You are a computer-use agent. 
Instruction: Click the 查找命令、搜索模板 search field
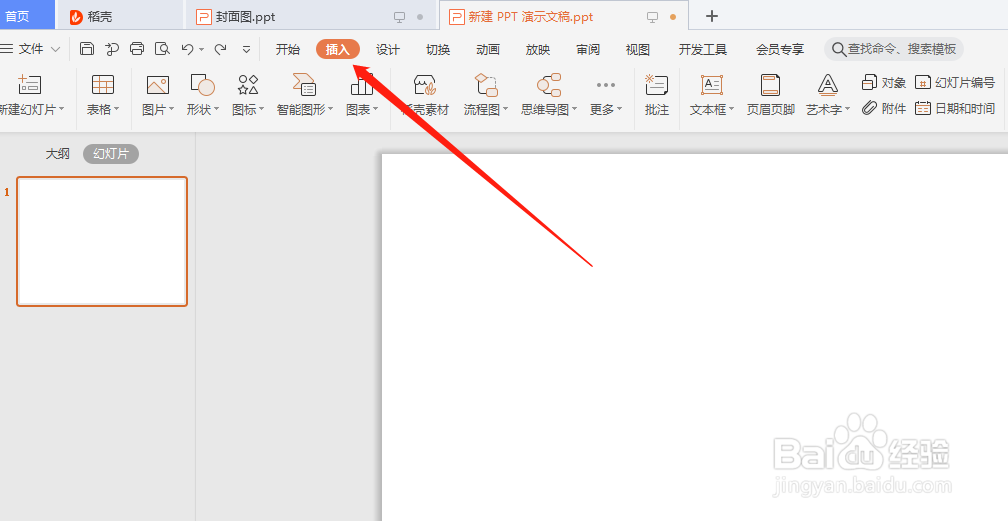coord(894,49)
